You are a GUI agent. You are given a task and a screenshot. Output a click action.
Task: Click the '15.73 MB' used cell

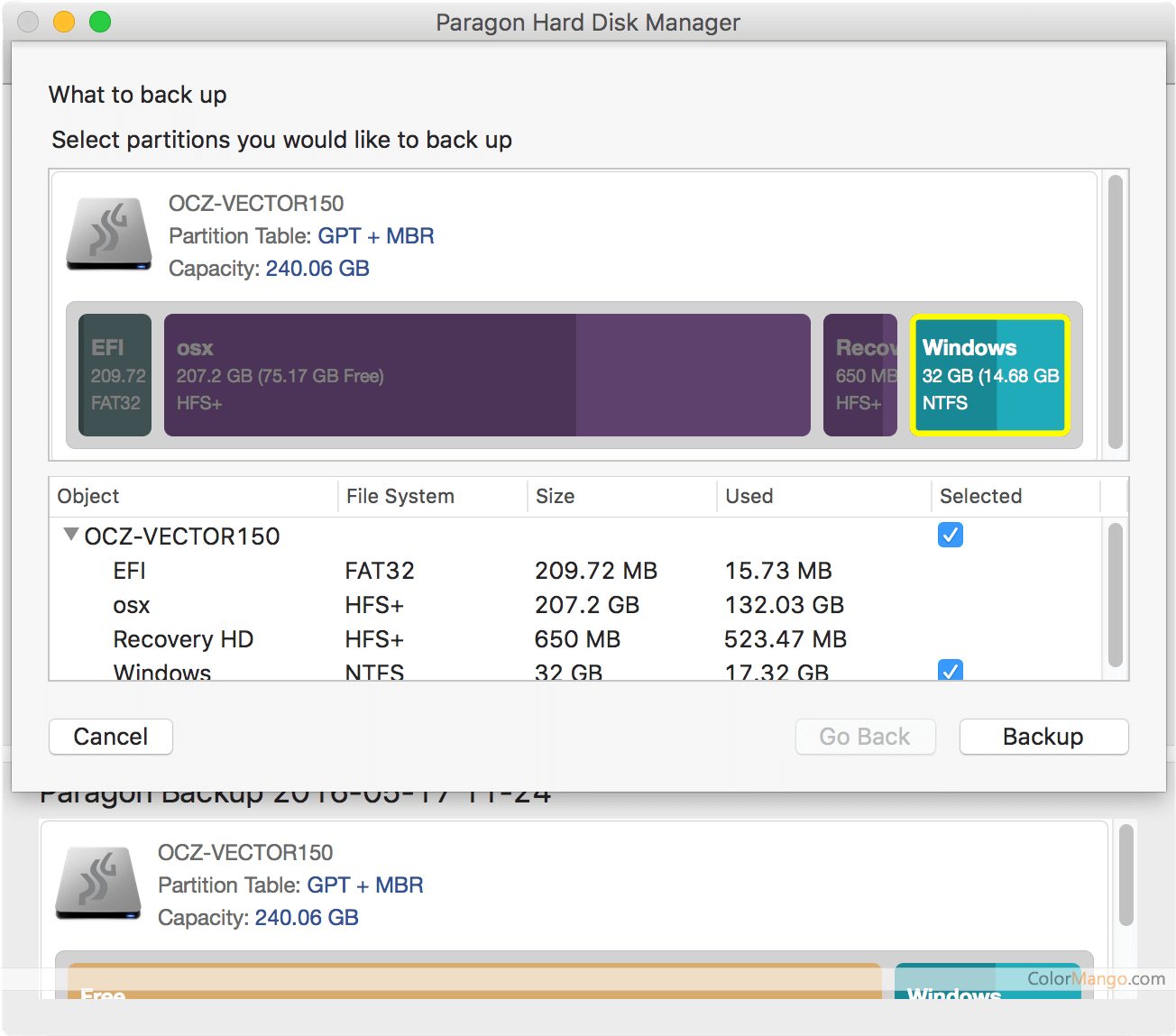pyautogui.click(x=778, y=571)
